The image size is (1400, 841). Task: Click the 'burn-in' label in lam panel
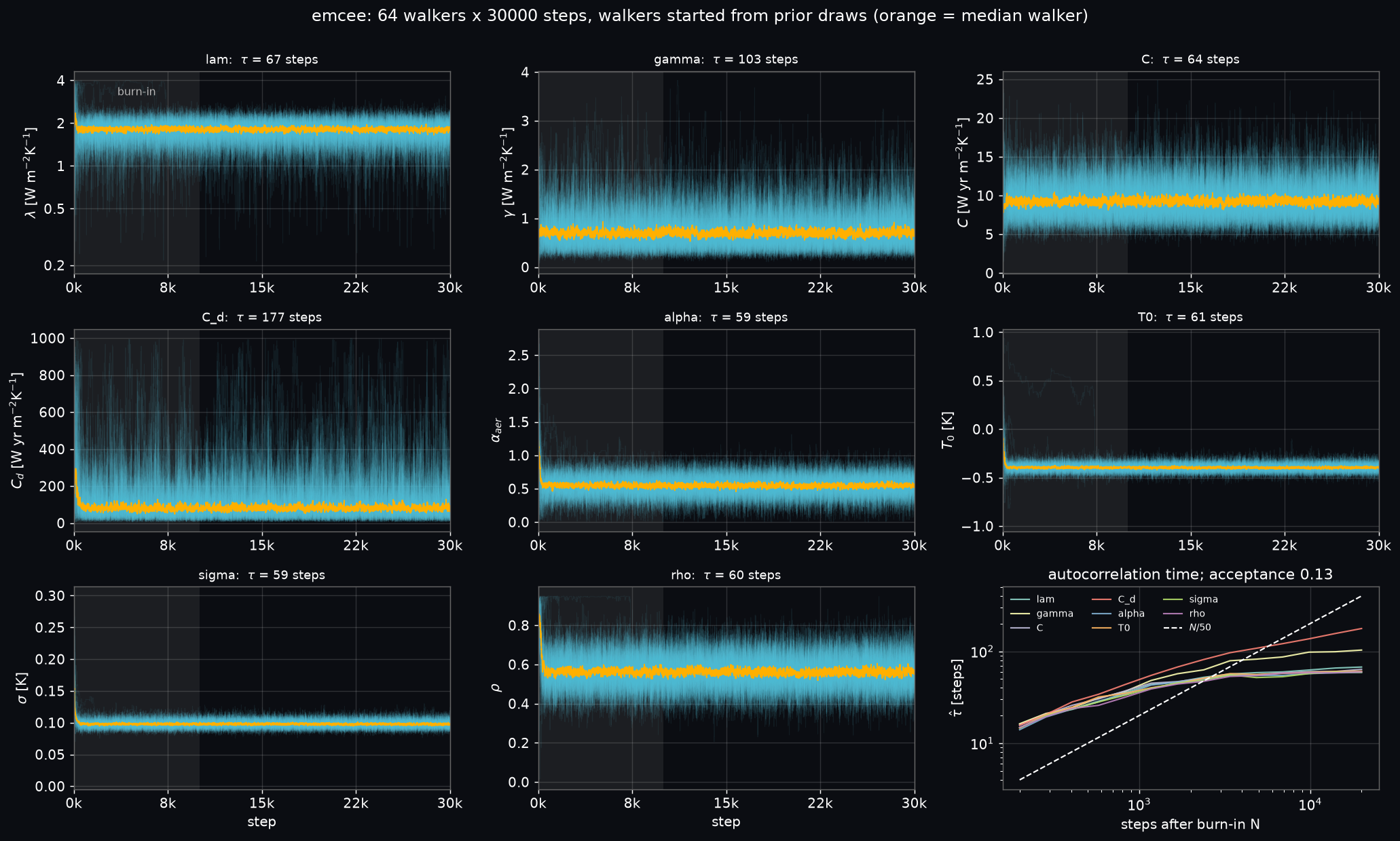point(136,92)
